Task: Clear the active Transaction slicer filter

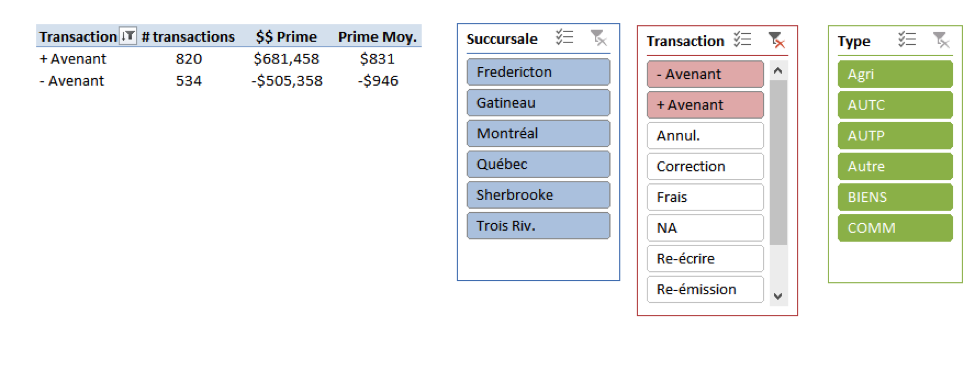Action: [x=777, y=40]
